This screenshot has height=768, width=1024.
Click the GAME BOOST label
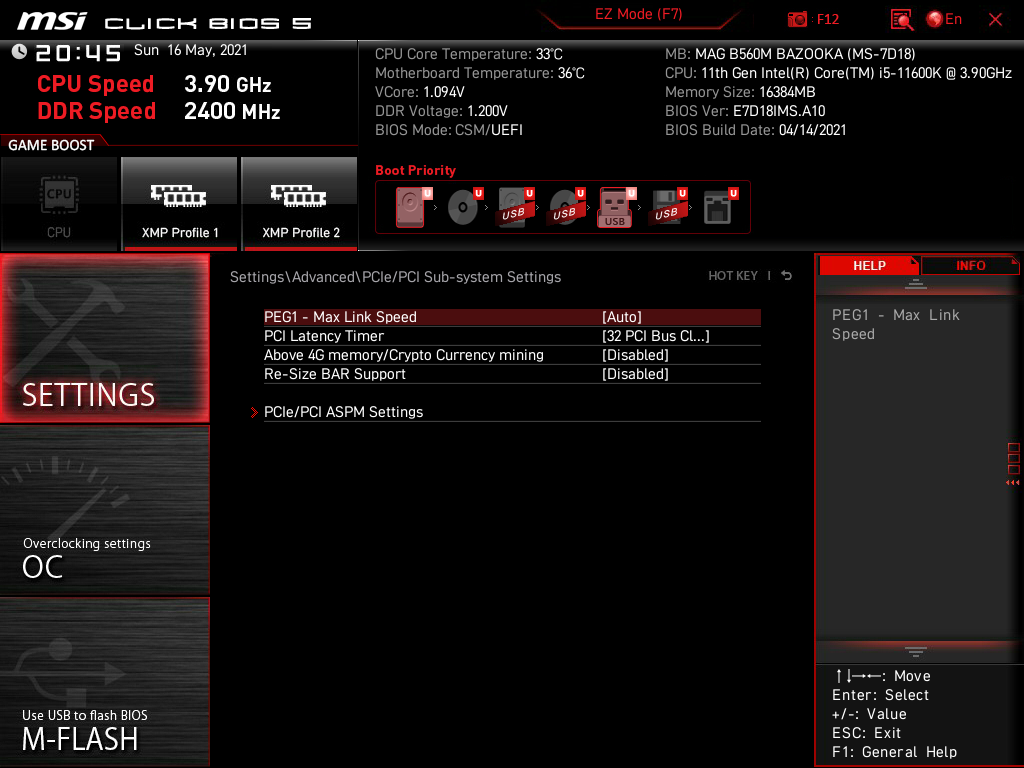(x=51, y=145)
